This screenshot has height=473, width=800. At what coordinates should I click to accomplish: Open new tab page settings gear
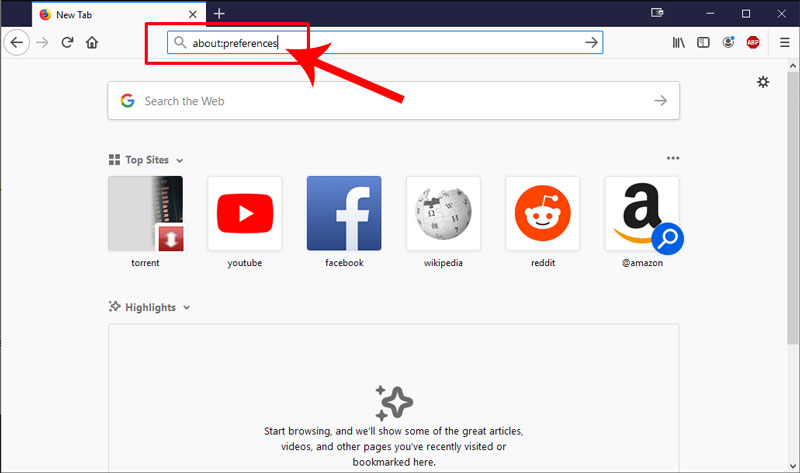click(x=763, y=82)
